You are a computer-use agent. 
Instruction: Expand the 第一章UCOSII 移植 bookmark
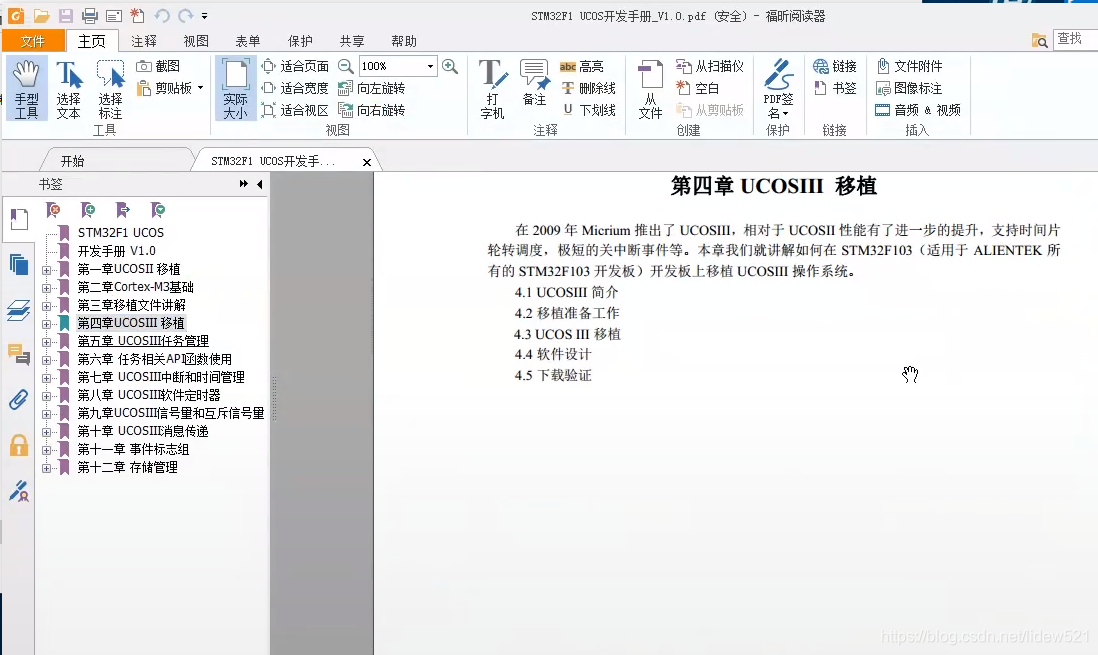click(x=46, y=270)
